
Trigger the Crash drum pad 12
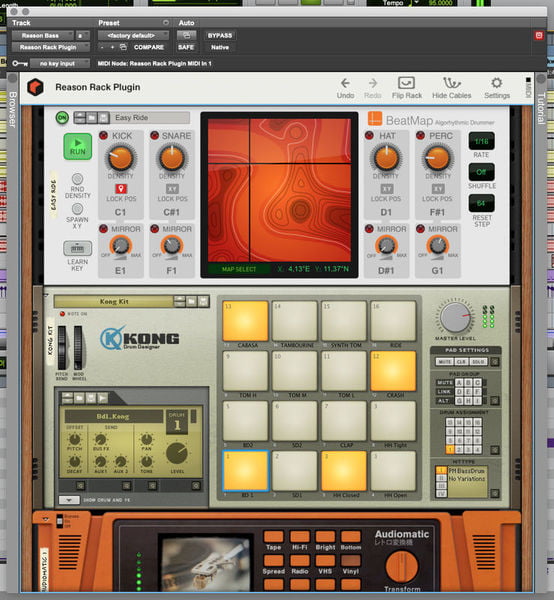393,371
